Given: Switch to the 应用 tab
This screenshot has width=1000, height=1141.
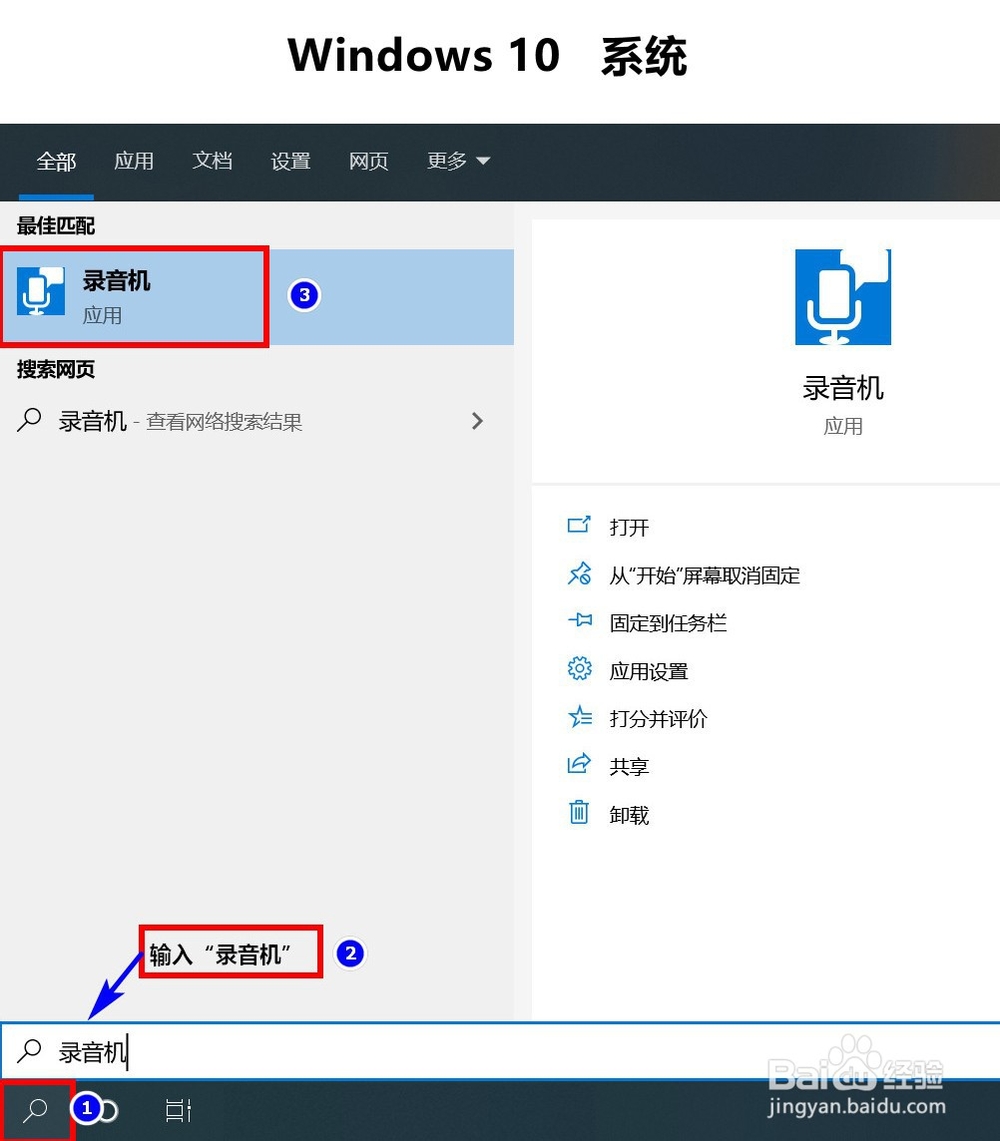Looking at the screenshot, I should 134,161.
